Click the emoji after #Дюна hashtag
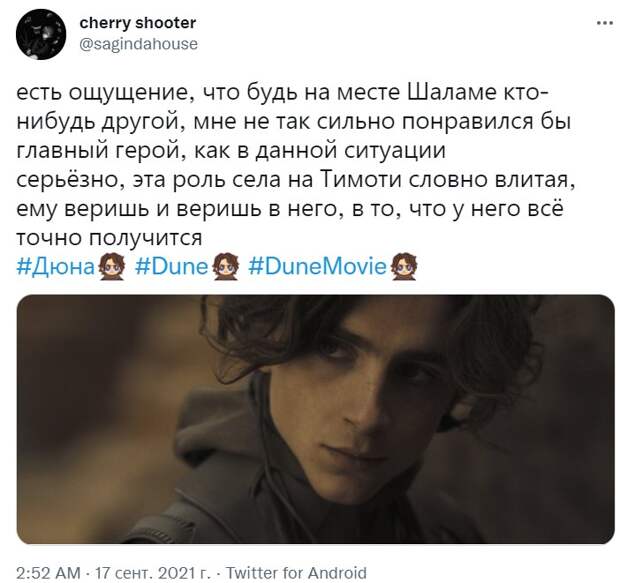The width and height of the screenshot is (620, 583). [x=112, y=267]
